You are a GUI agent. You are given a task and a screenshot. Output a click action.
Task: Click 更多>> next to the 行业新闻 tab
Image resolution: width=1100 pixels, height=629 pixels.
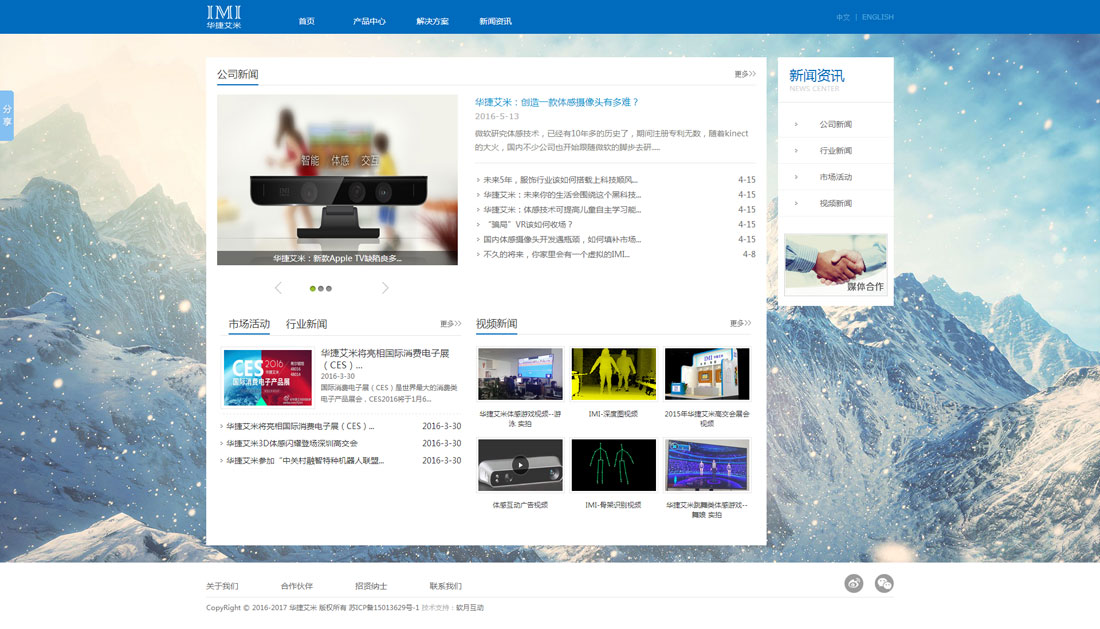[450, 323]
